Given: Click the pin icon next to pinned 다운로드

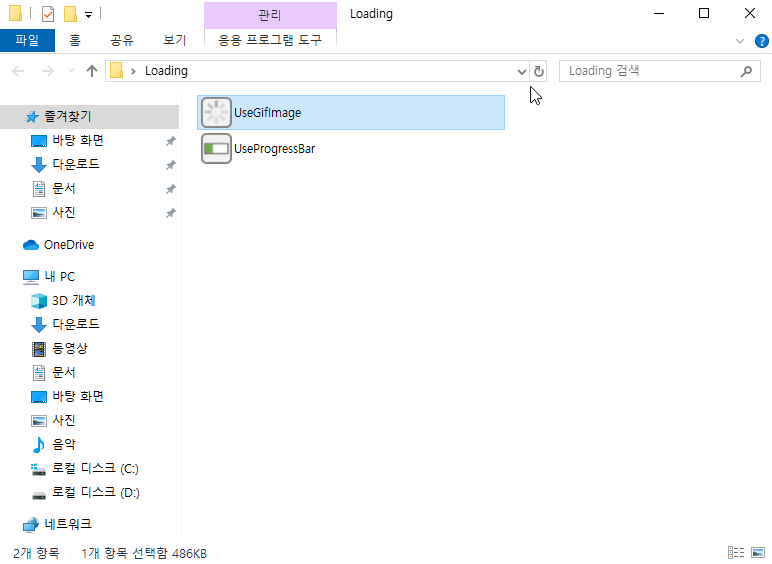Looking at the screenshot, I should [x=170, y=165].
